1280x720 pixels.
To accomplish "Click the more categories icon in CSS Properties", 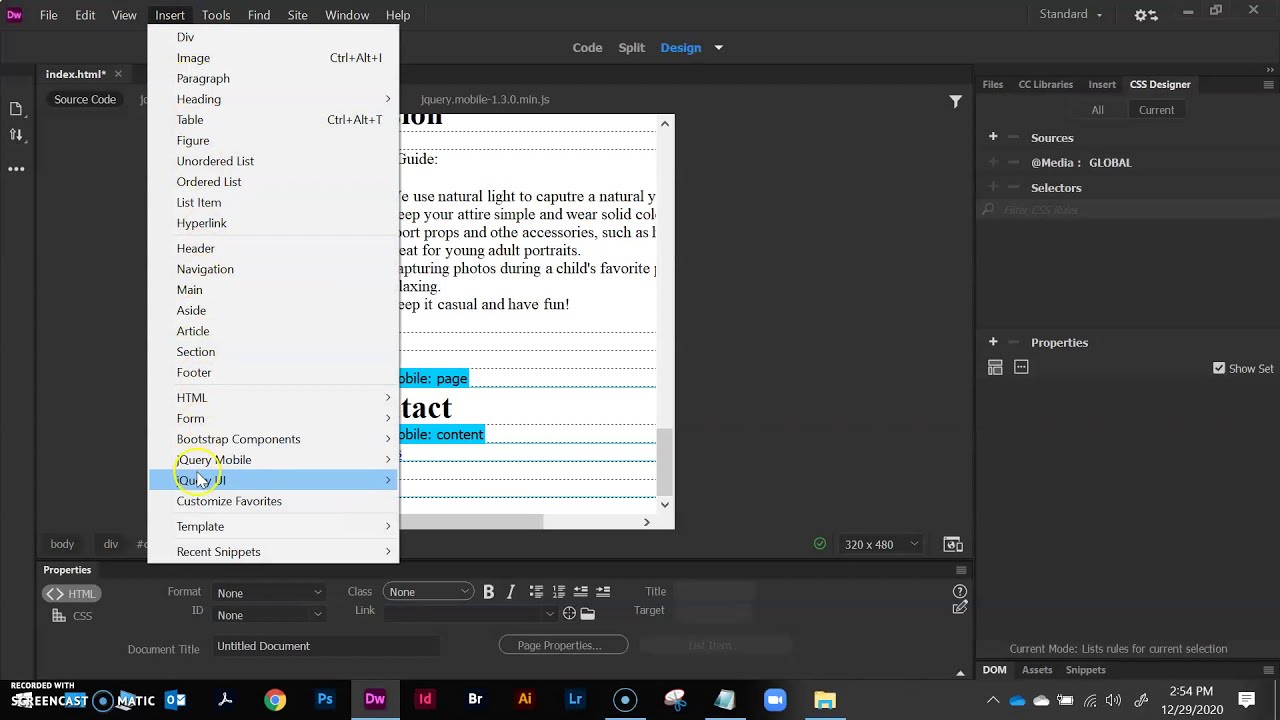I will [x=1021, y=368].
